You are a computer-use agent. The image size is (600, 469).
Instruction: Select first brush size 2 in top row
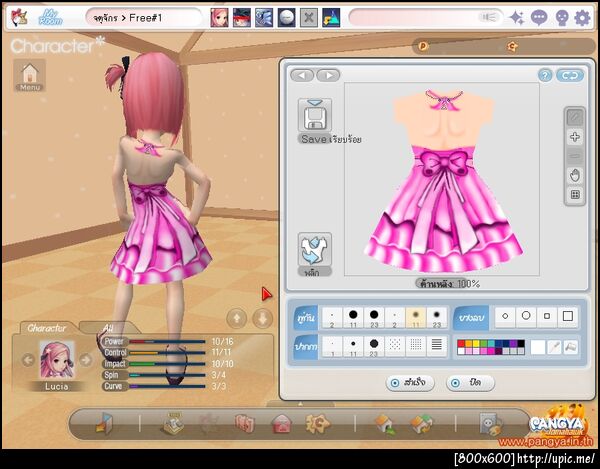[332, 318]
